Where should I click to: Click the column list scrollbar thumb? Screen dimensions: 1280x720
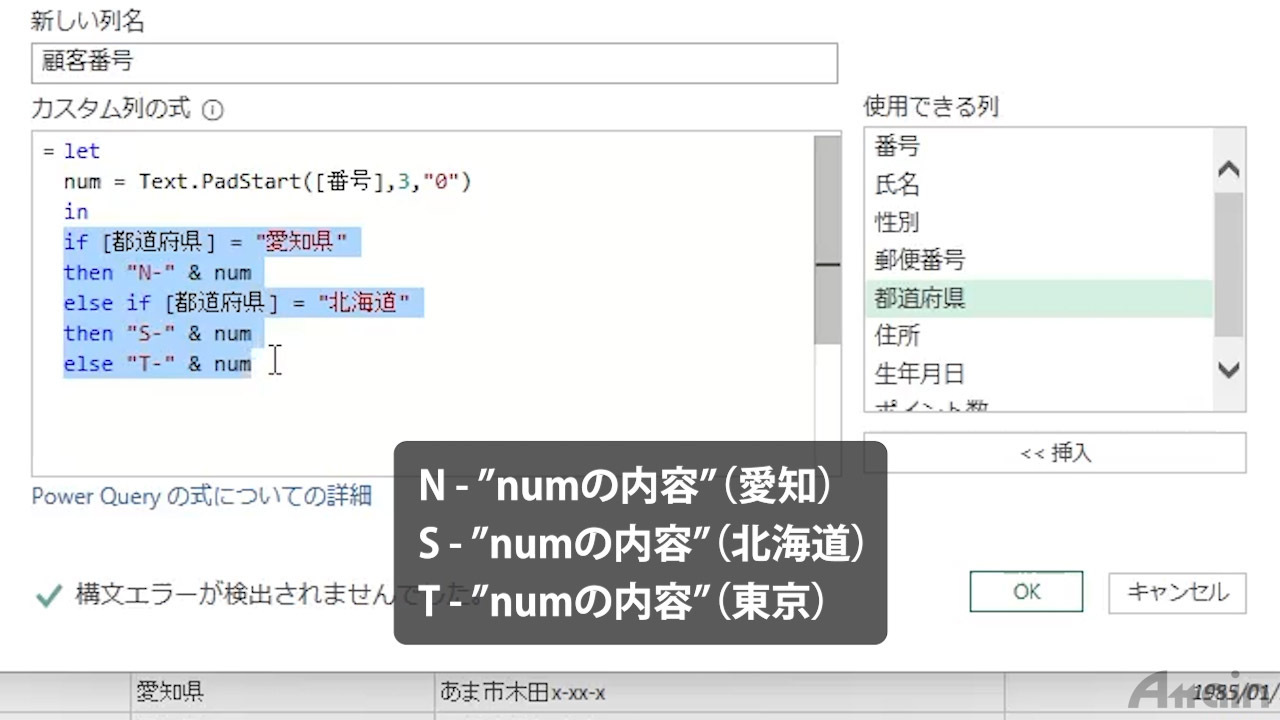[1228, 265]
